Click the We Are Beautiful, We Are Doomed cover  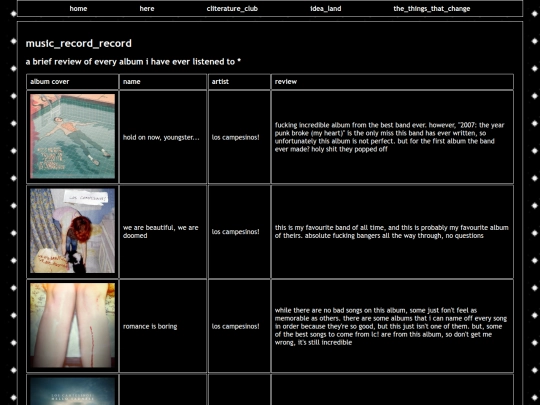(72, 231)
